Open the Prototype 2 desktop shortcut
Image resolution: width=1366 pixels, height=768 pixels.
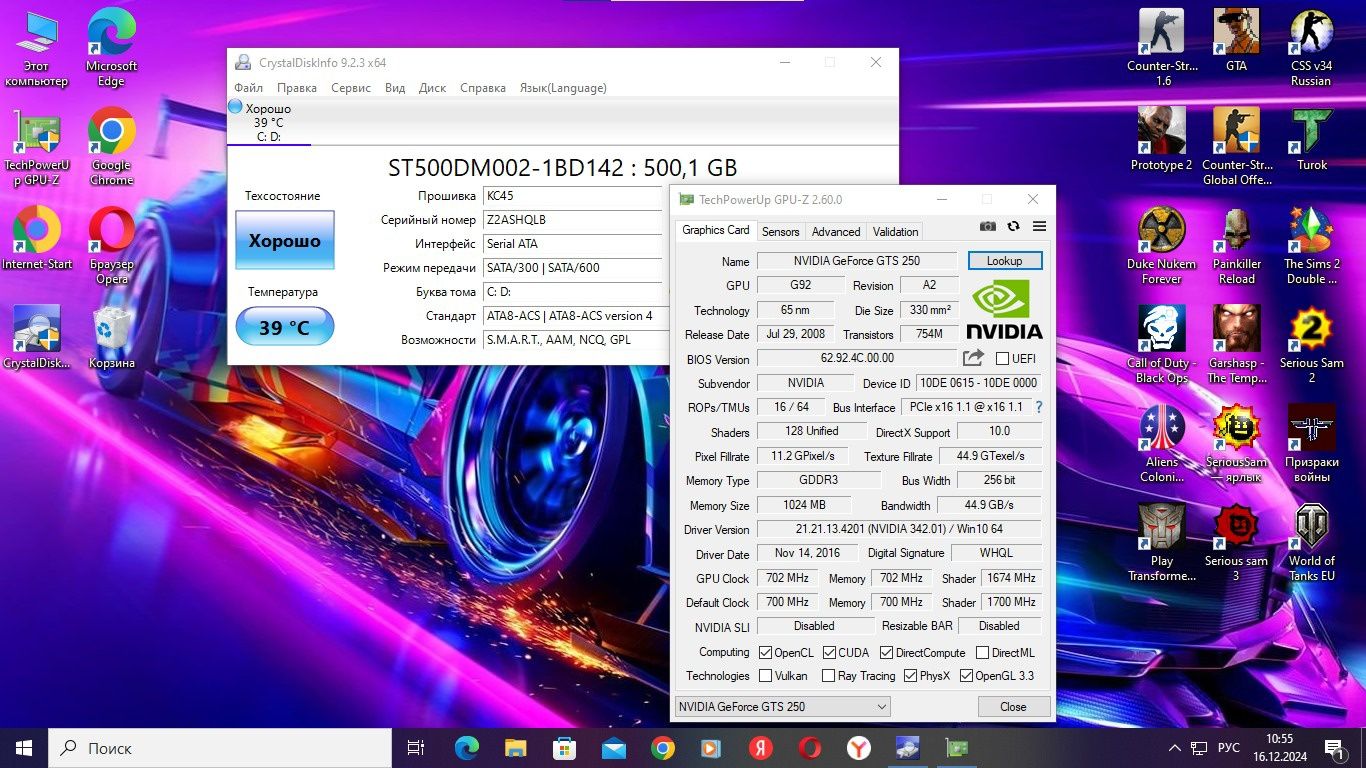click(x=1162, y=139)
